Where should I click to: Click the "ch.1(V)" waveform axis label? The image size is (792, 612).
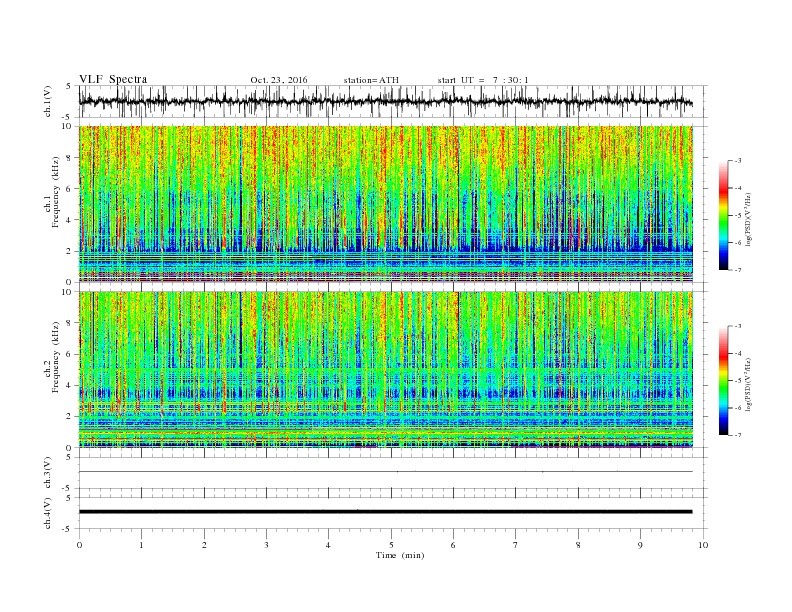(48, 101)
